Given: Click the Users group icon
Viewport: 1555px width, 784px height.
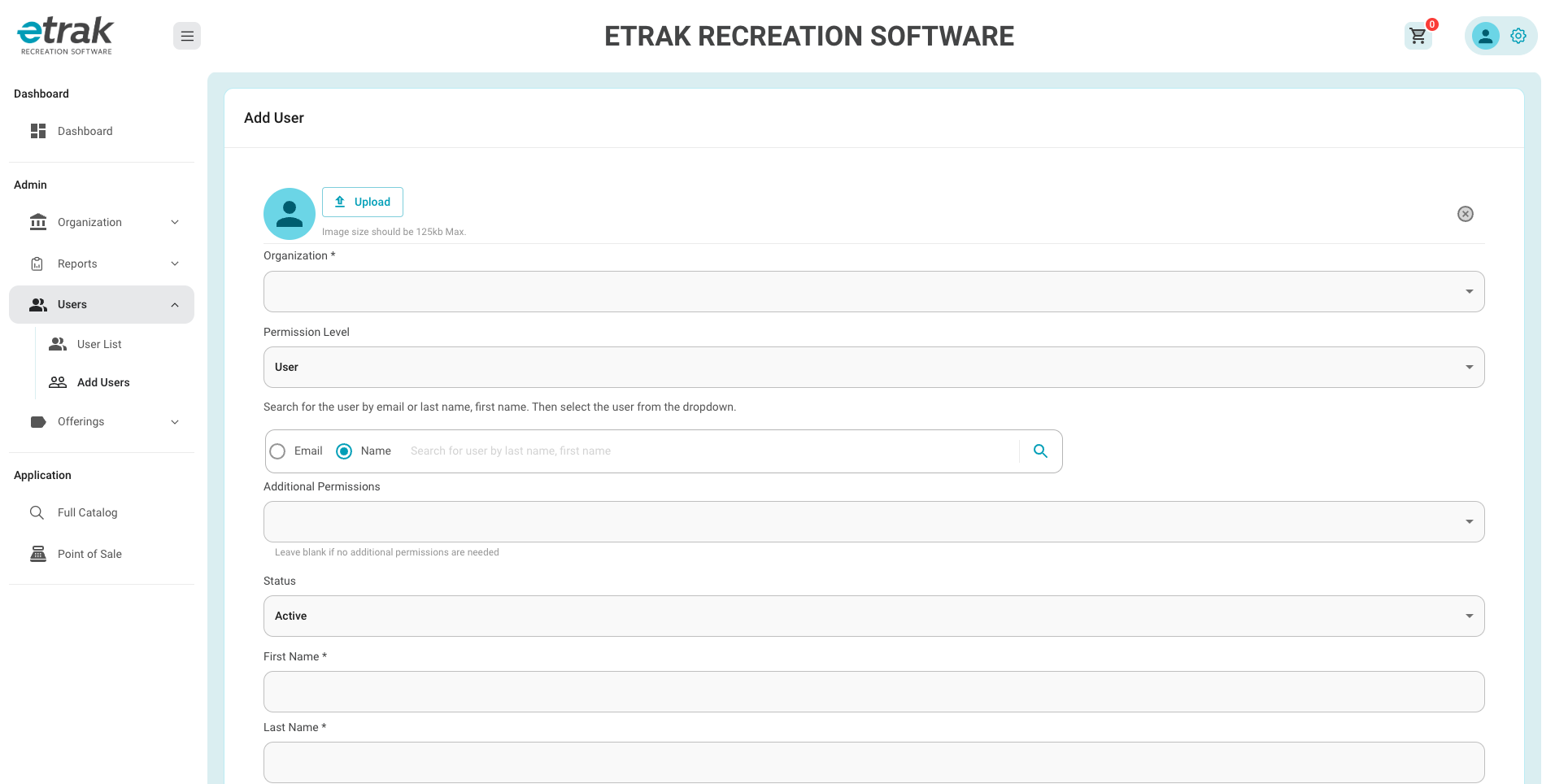Looking at the screenshot, I should coord(38,304).
